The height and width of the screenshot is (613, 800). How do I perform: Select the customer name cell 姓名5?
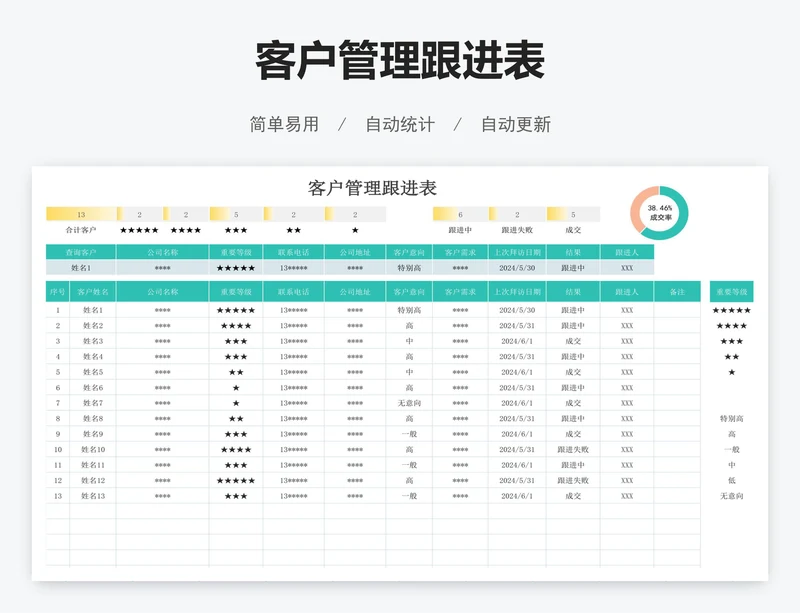(93, 372)
